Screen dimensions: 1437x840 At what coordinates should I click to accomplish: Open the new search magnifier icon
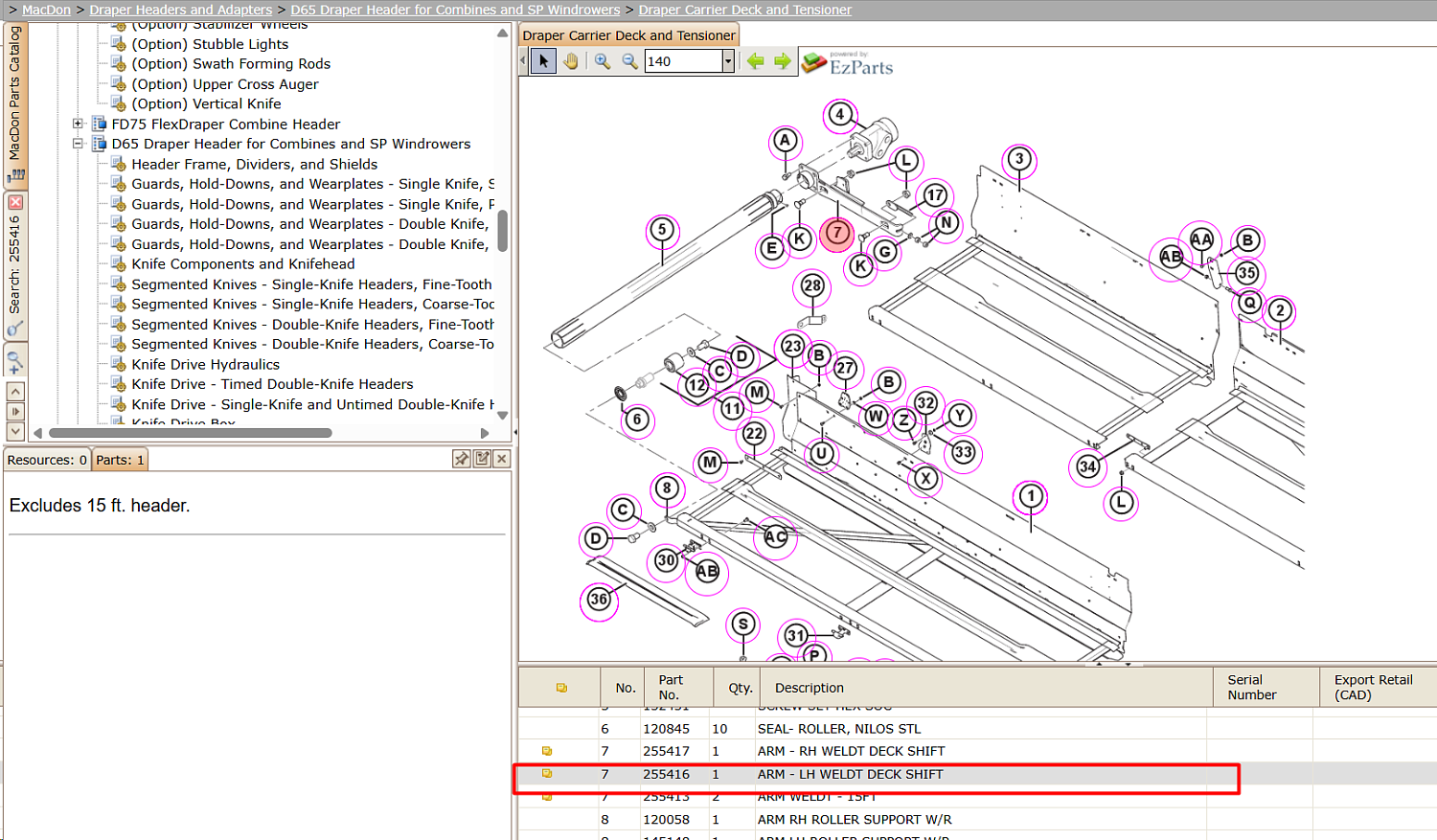pyautogui.click(x=15, y=362)
